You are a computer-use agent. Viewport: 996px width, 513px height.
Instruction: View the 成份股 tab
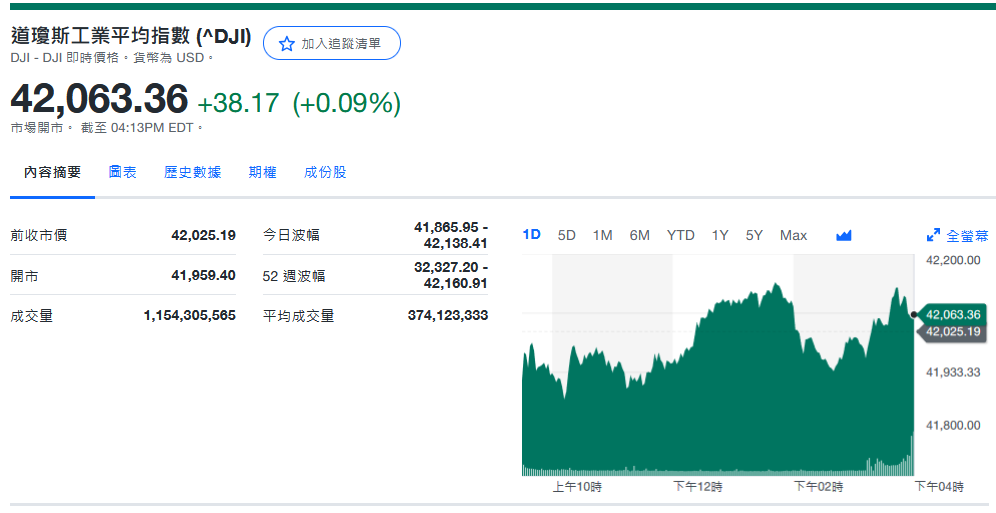pyautogui.click(x=325, y=172)
